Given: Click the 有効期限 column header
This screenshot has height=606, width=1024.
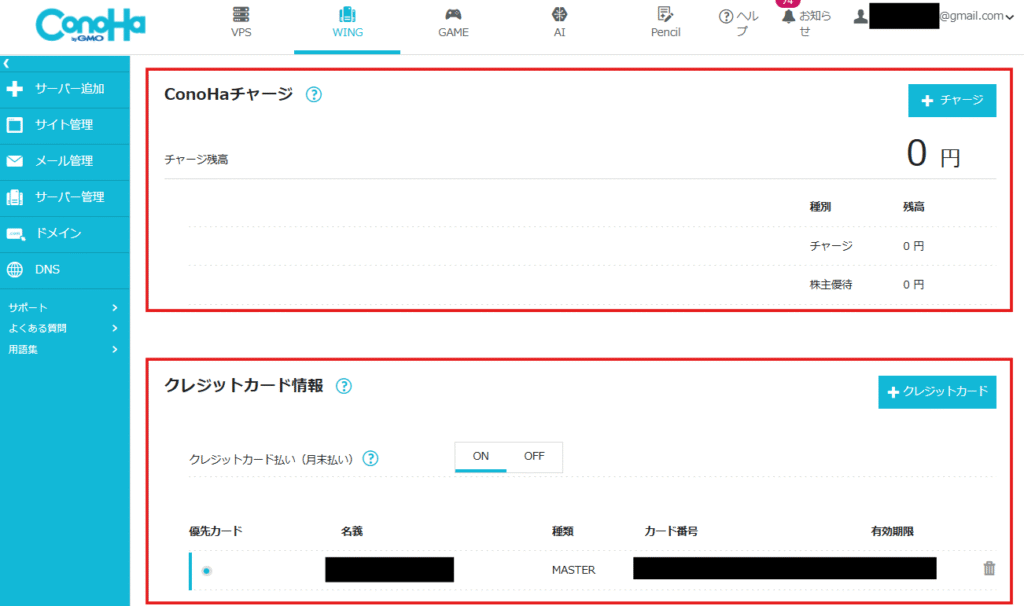Looking at the screenshot, I should click(x=892, y=532).
